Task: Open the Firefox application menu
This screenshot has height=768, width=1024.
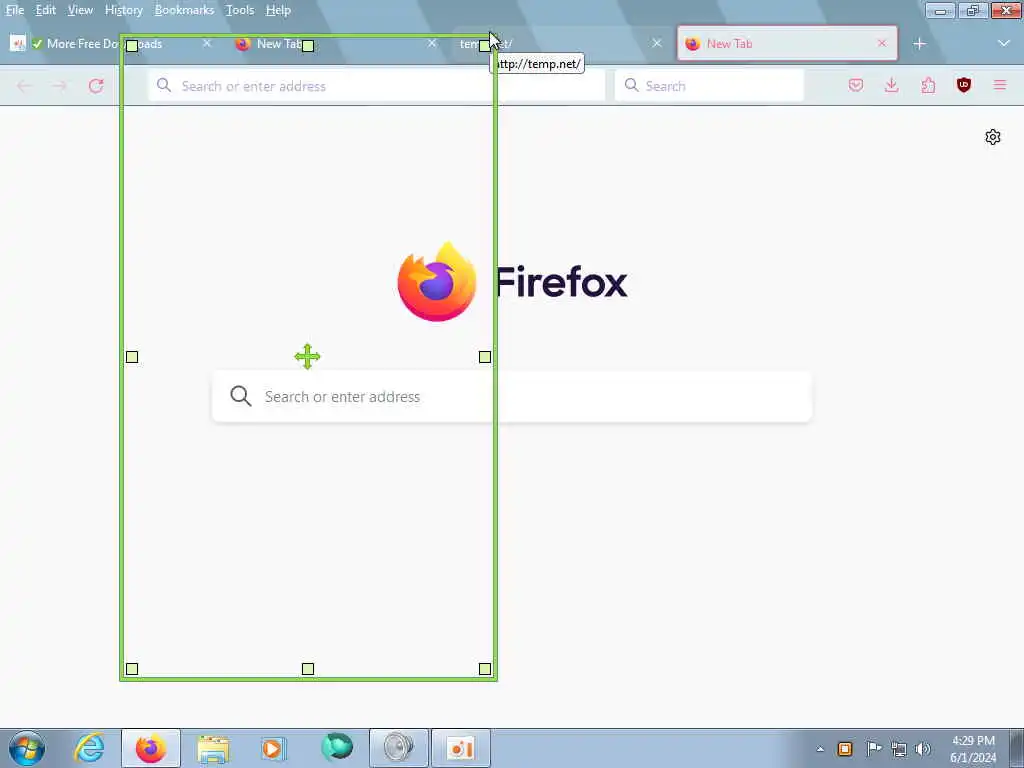Action: pyautogui.click(x=1000, y=86)
